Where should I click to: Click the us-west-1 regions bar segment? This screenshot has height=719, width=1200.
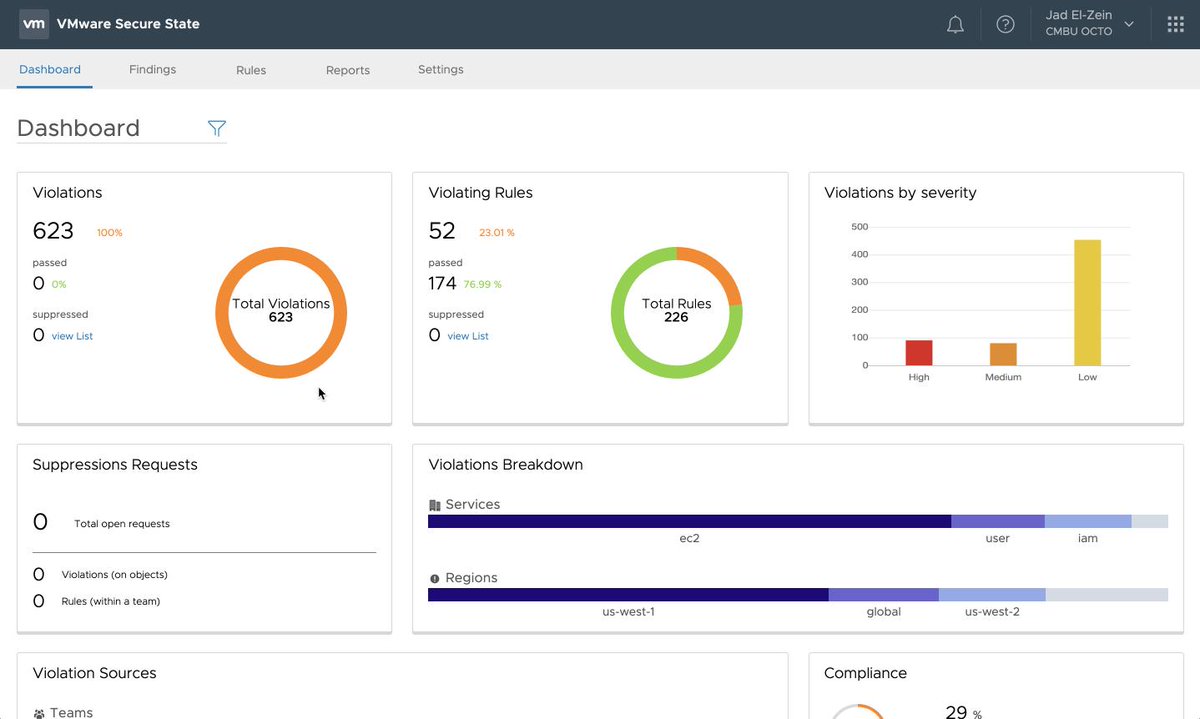click(628, 595)
